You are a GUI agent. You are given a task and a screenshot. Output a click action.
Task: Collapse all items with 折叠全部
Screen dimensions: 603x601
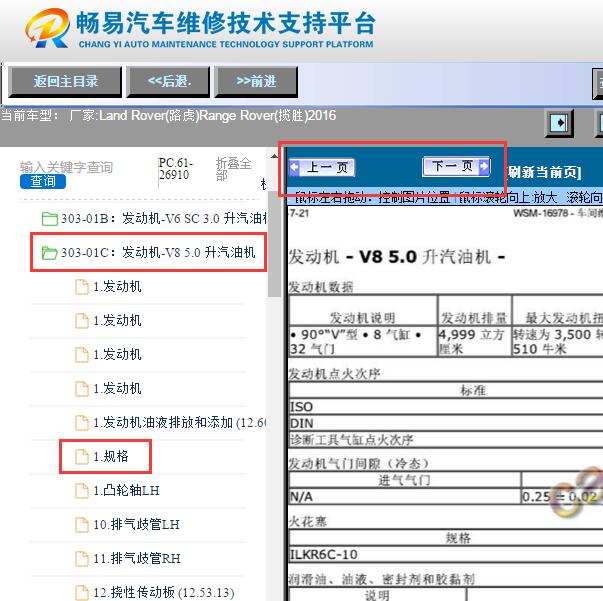click(233, 169)
